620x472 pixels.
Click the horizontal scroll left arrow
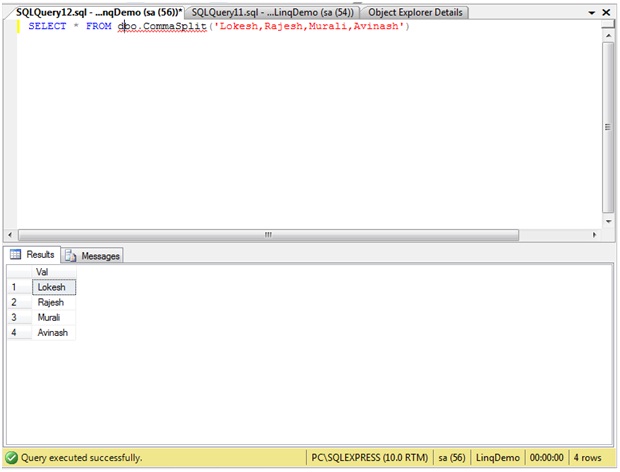[10, 235]
